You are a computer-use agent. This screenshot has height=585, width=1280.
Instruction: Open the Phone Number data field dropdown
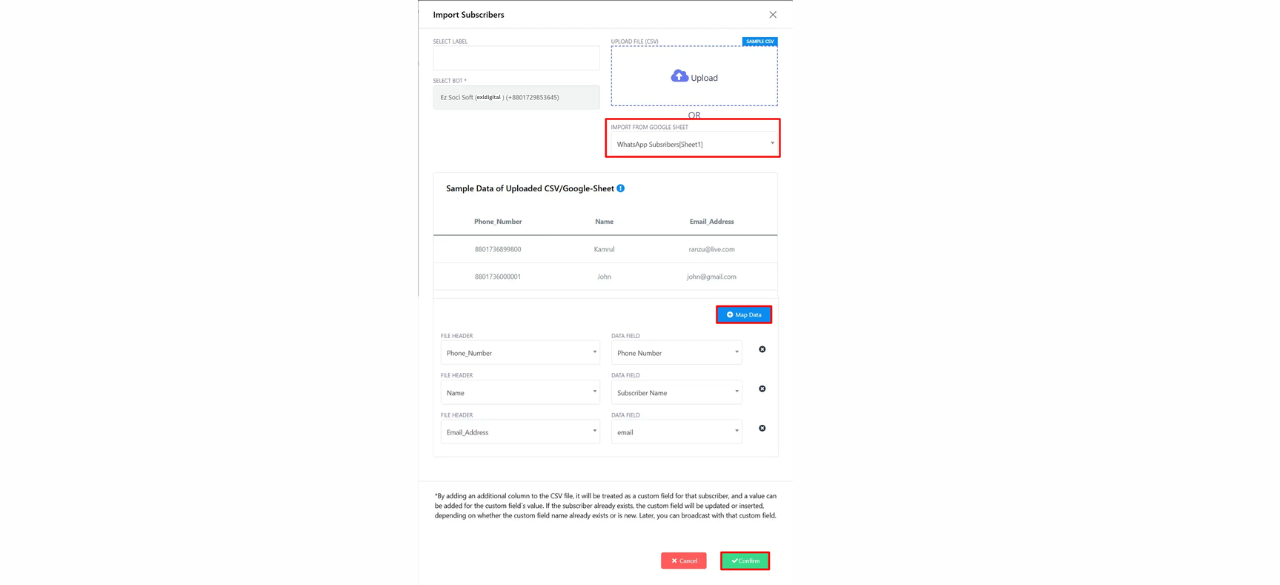click(x=677, y=353)
